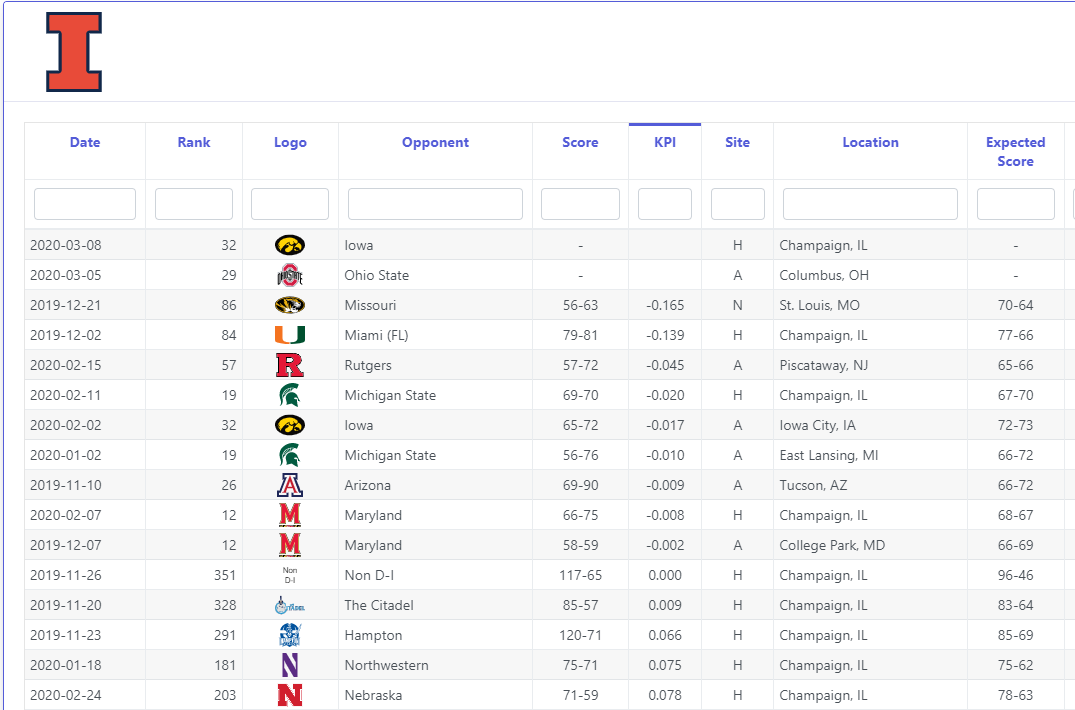Click the Ohio State logo
This screenshot has width=1075, height=710.
tap(290, 275)
